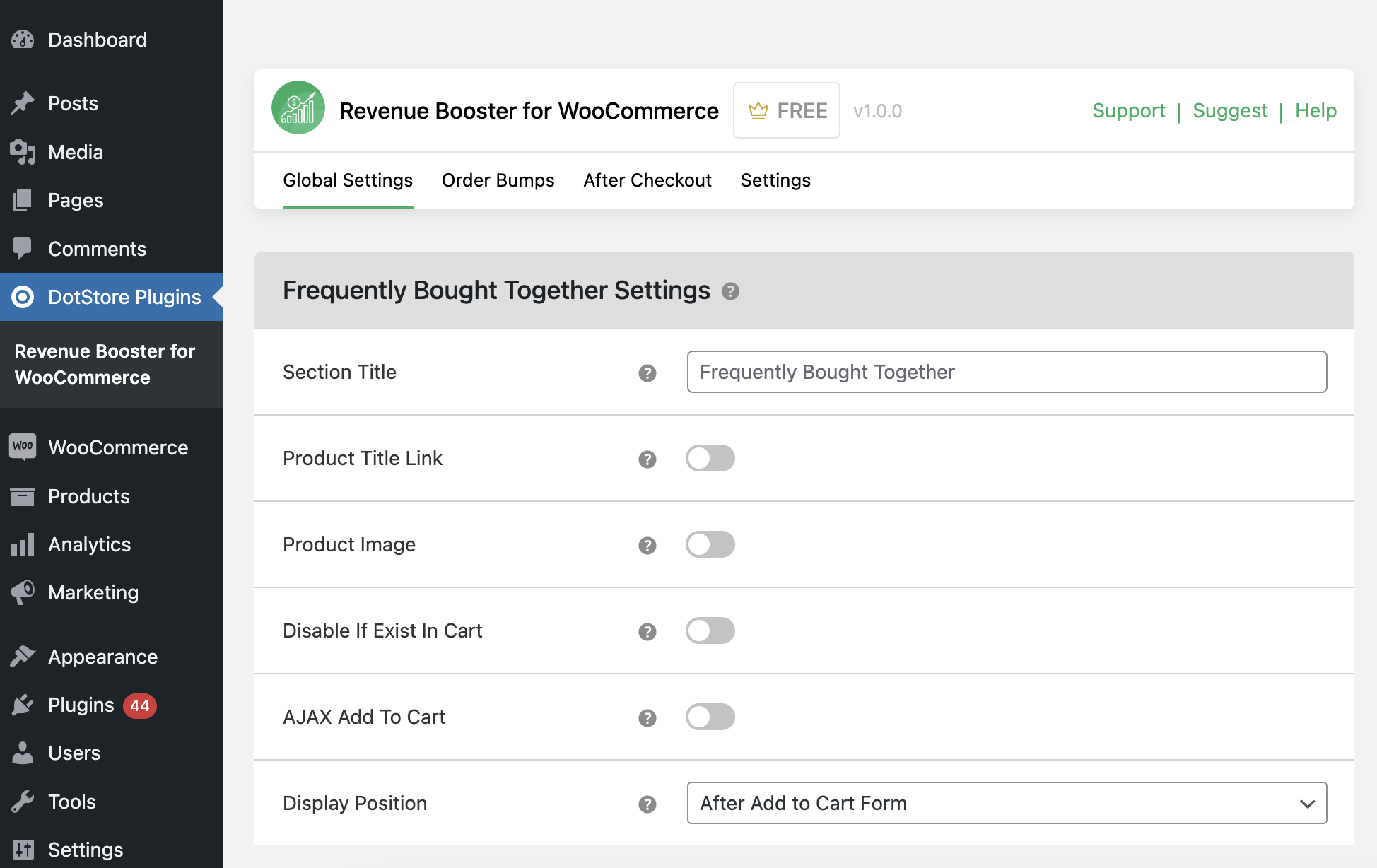Click the Pages icon in sidebar

tap(23, 200)
